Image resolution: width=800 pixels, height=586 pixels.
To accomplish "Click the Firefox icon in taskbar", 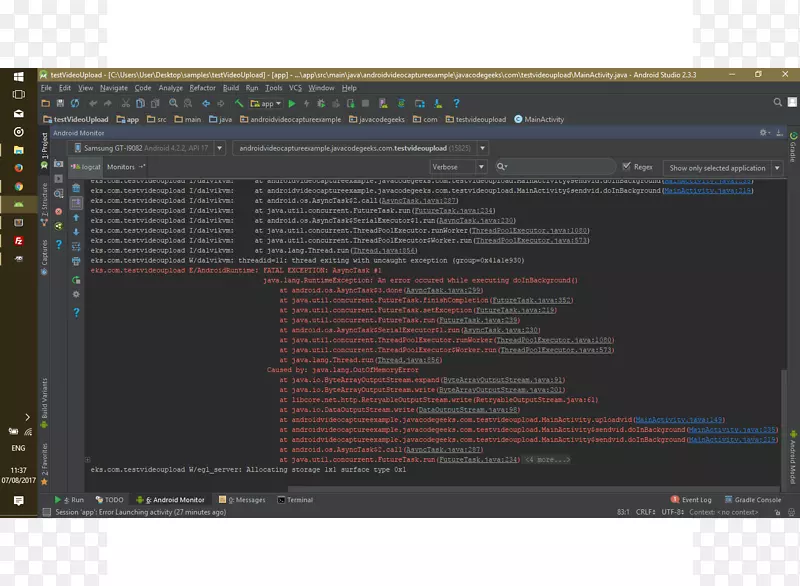I will click(19, 167).
